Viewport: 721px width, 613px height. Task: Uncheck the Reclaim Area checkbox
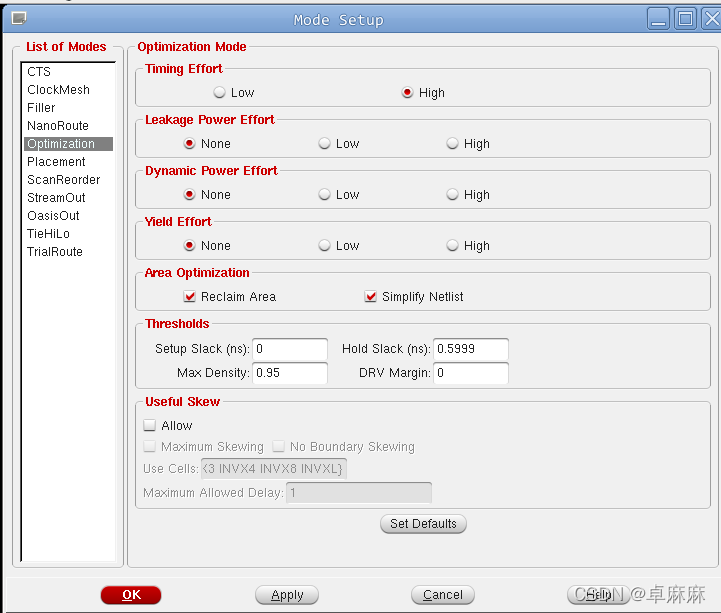pyautogui.click(x=189, y=296)
